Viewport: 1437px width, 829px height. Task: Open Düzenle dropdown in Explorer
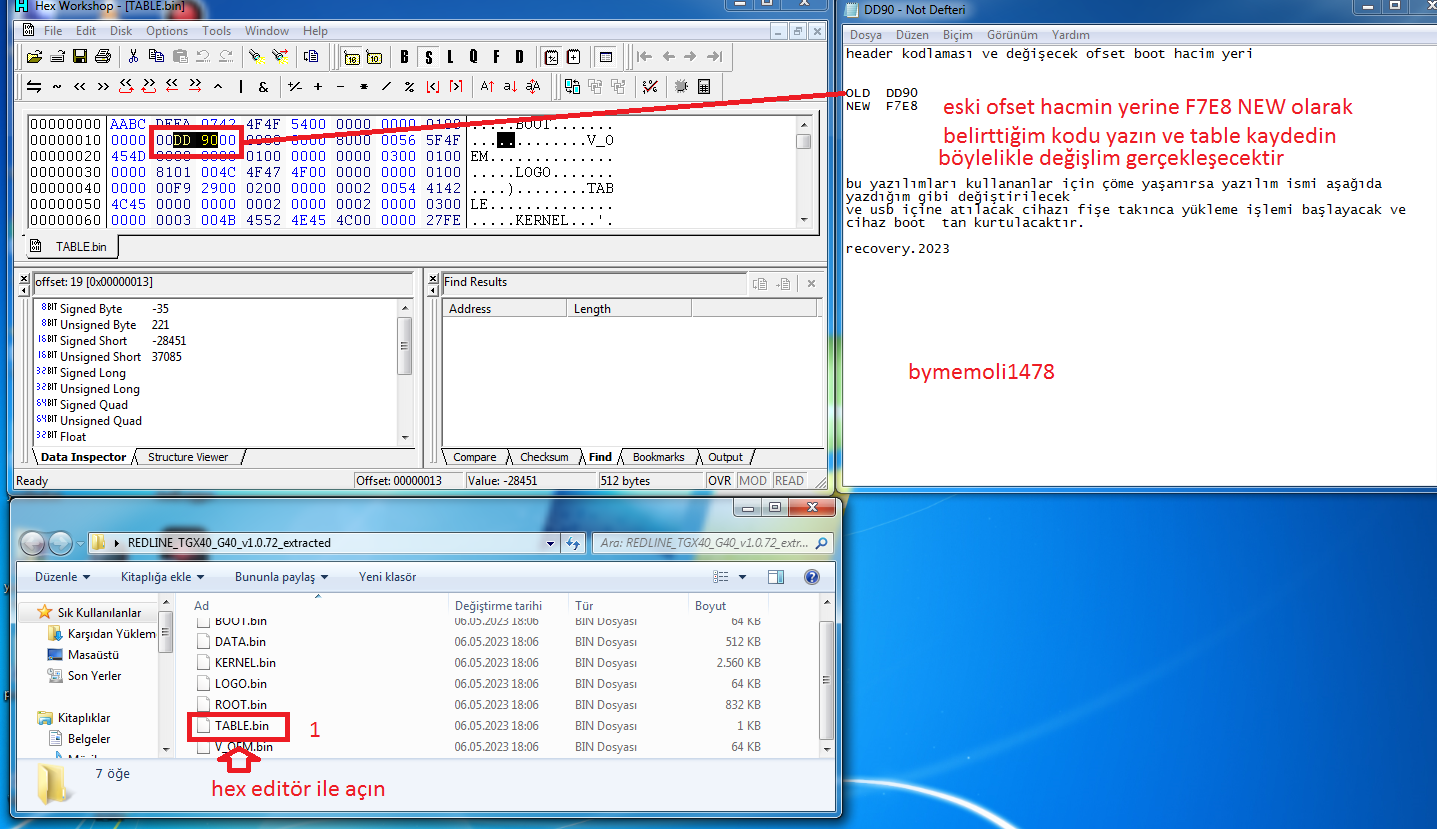[x=62, y=577]
